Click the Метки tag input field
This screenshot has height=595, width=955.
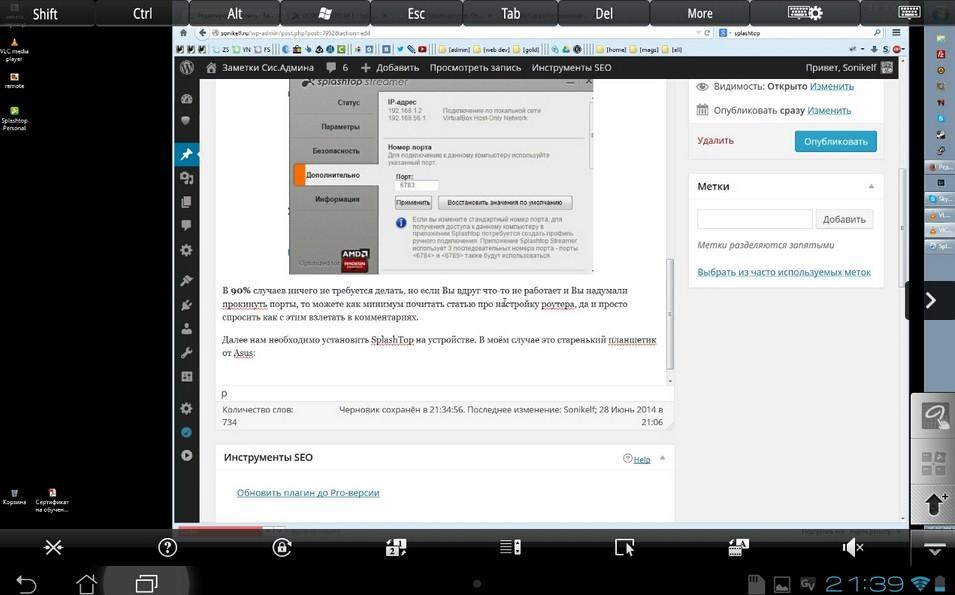click(x=754, y=219)
